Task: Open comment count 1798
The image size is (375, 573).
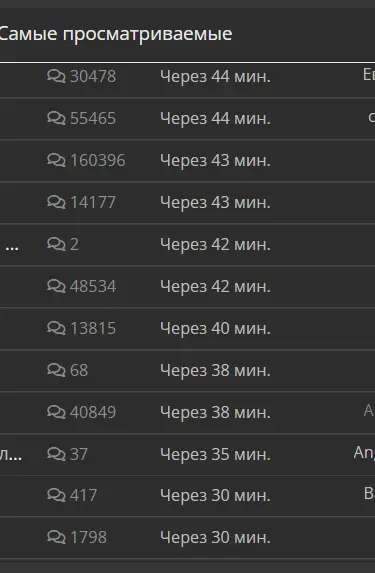Action: tap(88, 537)
